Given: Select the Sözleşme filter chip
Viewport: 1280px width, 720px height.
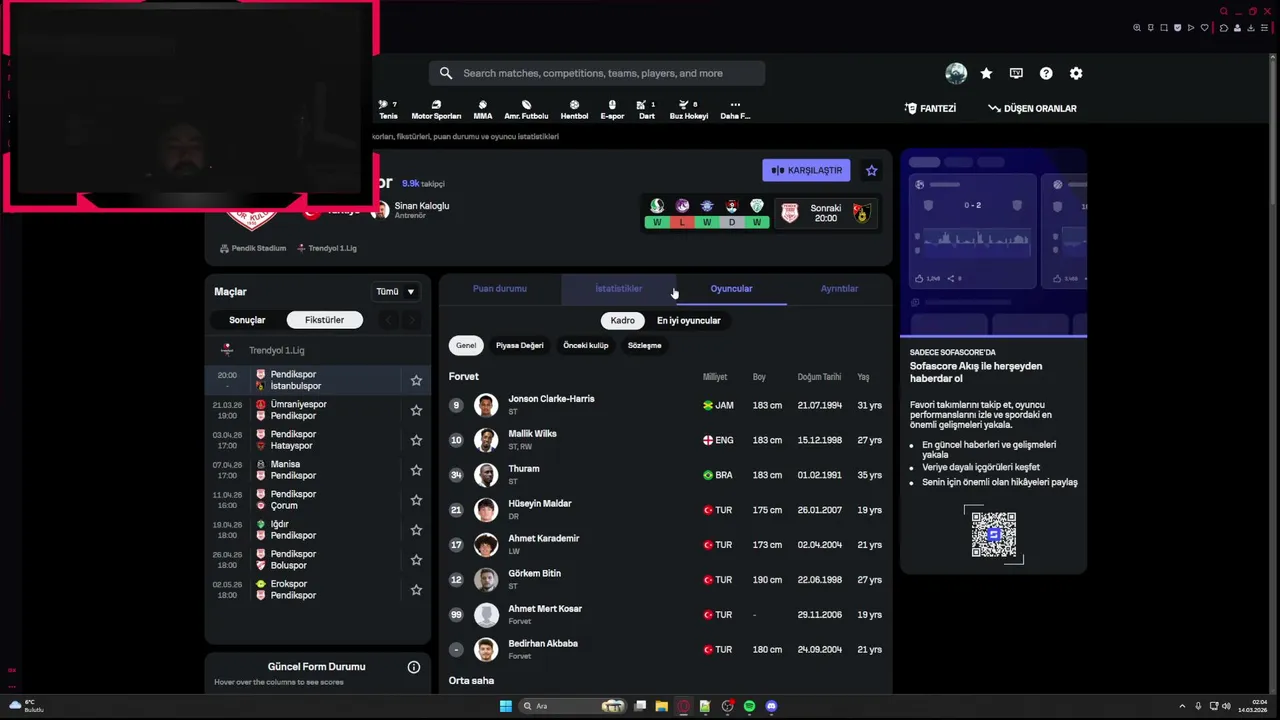Looking at the screenshot, I should tap(644, 345).
